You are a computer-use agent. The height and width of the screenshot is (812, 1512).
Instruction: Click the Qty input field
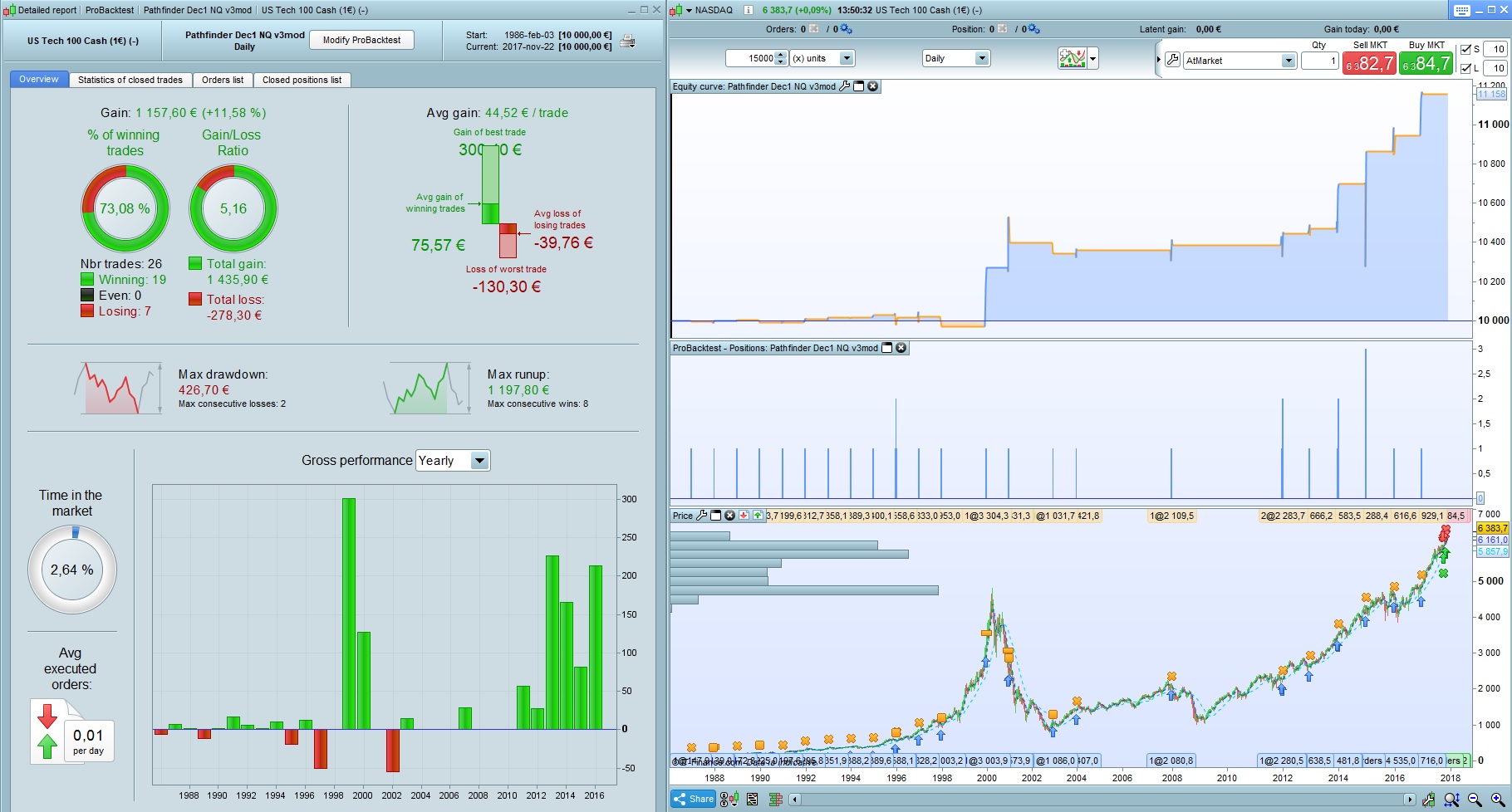1319,61
